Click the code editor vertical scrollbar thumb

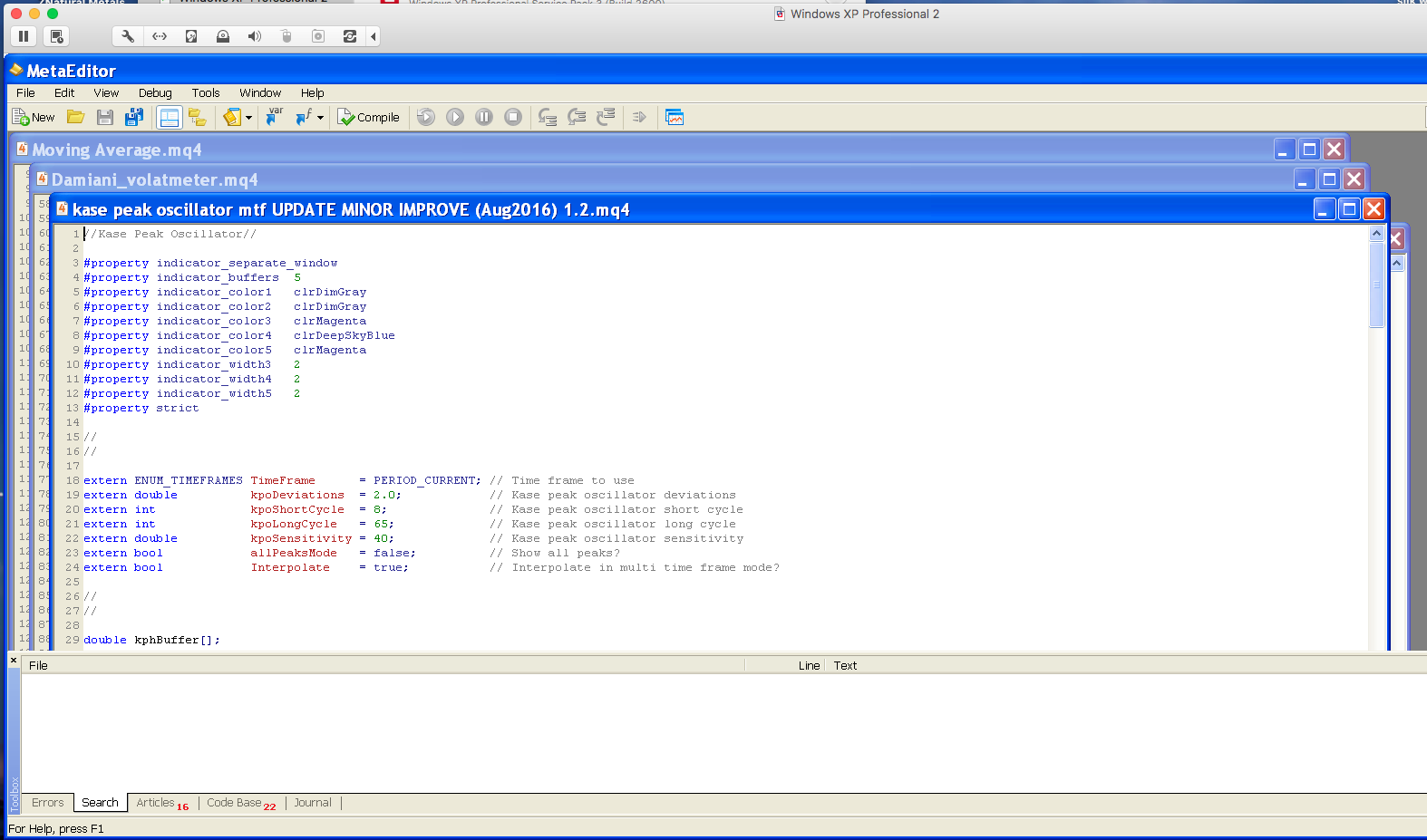(1376, 285)
